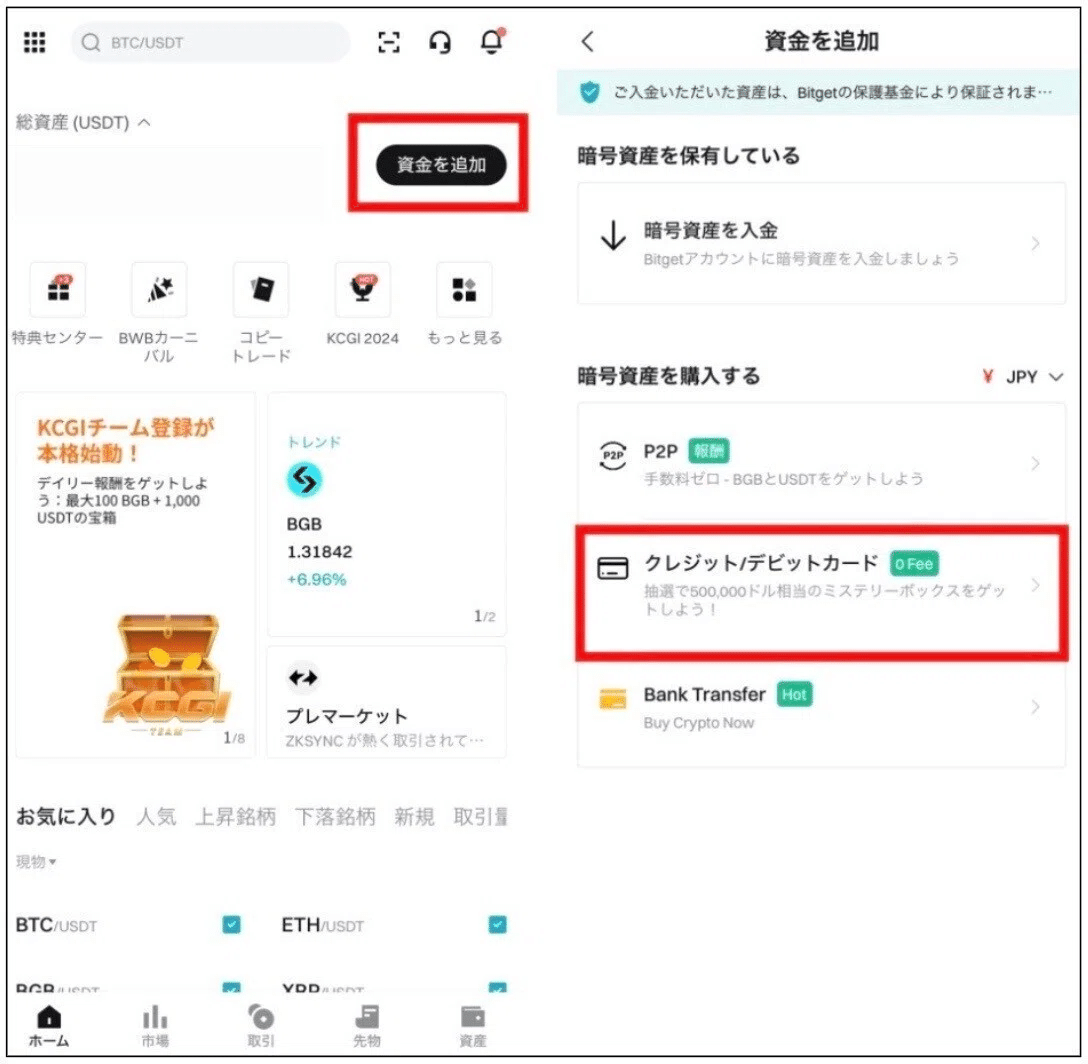Open 特典センター rewards center

click(x=57, y=289)
